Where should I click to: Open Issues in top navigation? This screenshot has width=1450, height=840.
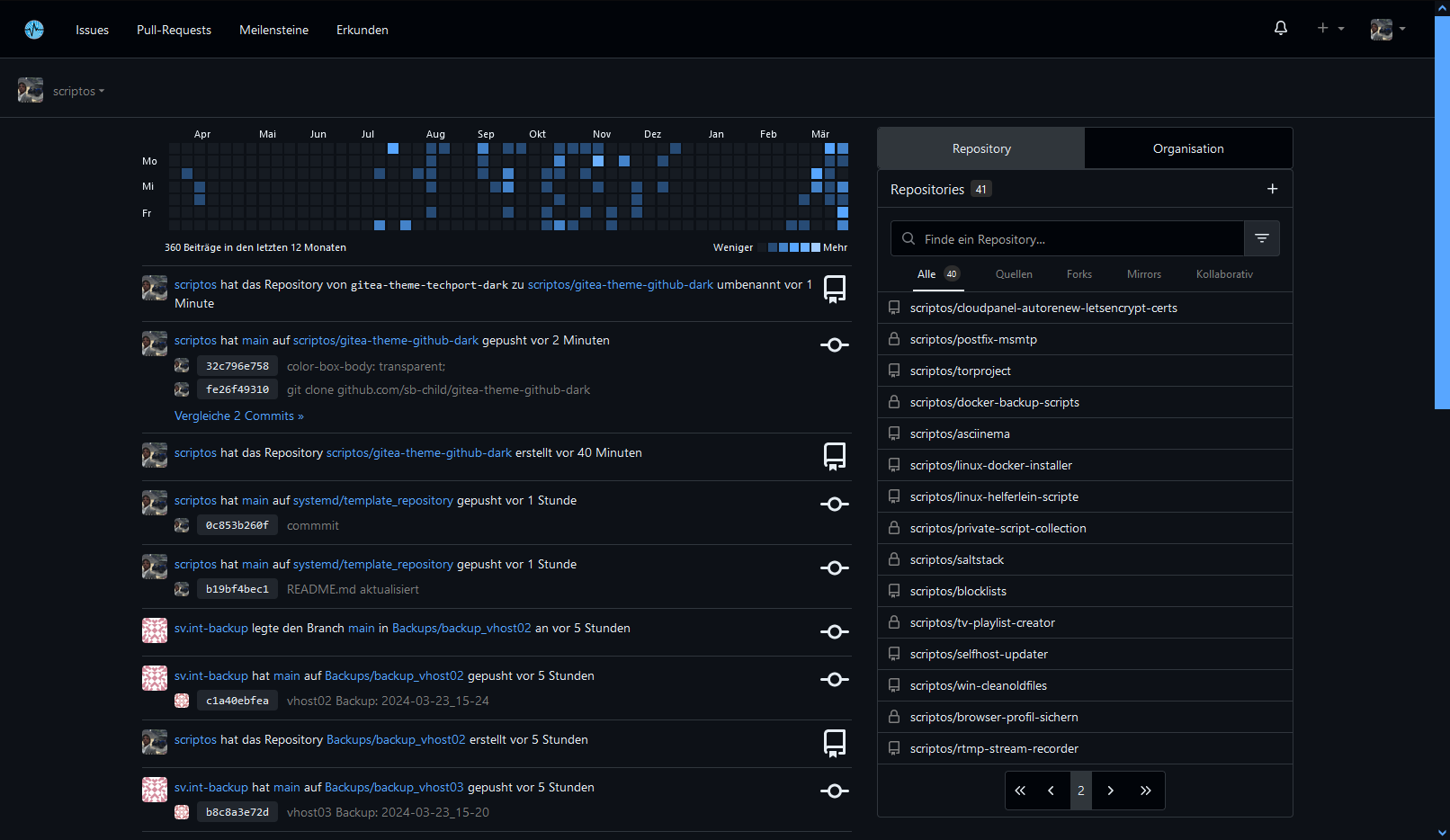[x=92, y=30]
